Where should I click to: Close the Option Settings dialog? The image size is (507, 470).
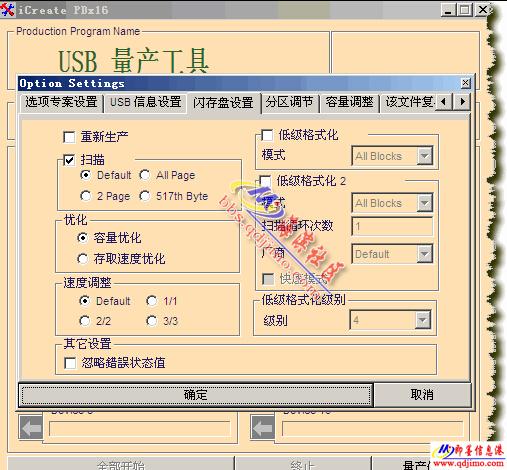point(465,83)
